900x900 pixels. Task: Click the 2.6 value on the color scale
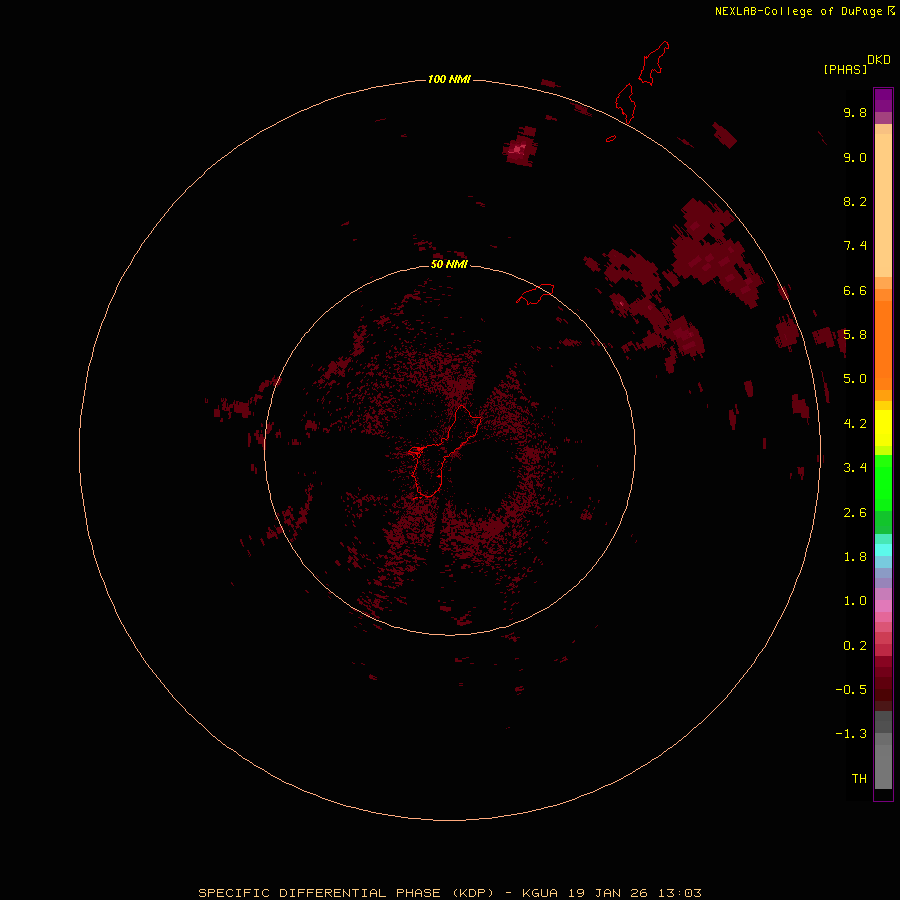coord(855,513)
